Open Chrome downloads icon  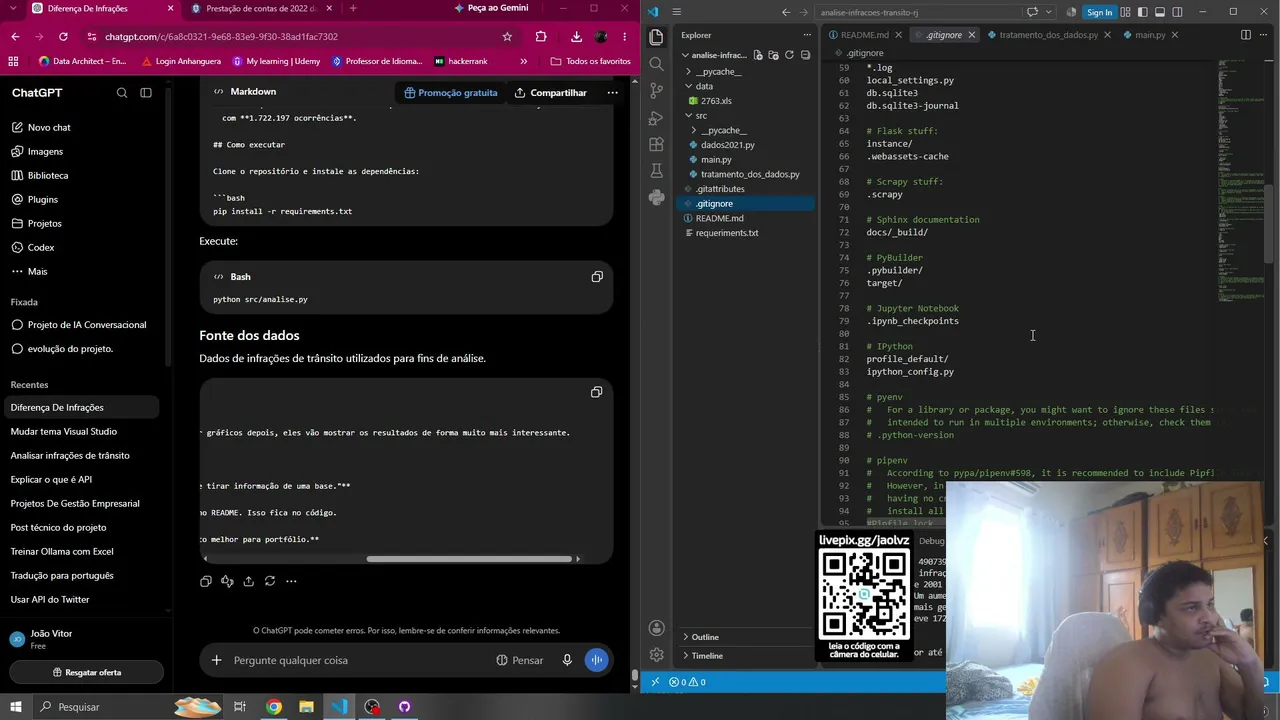pyautogui.click(x=576, y=36)
